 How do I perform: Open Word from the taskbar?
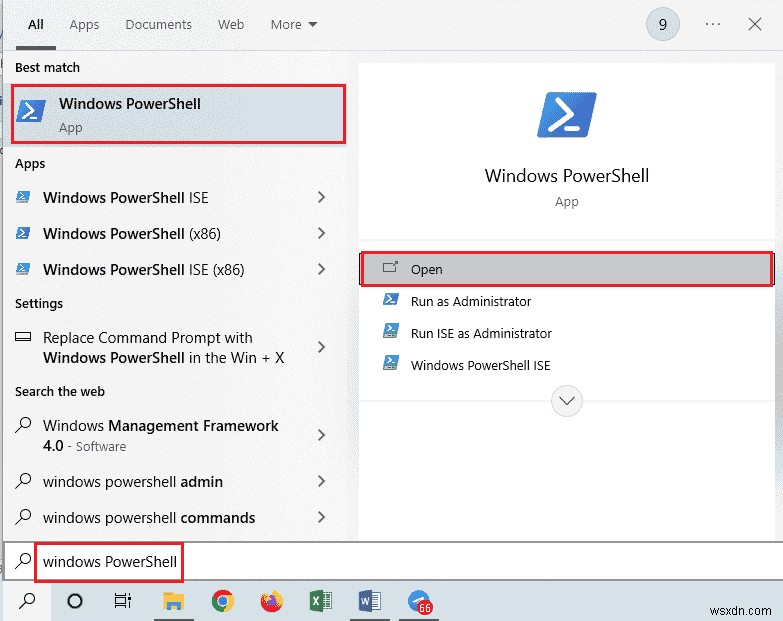pyautogui.click(x=370, y=601)
